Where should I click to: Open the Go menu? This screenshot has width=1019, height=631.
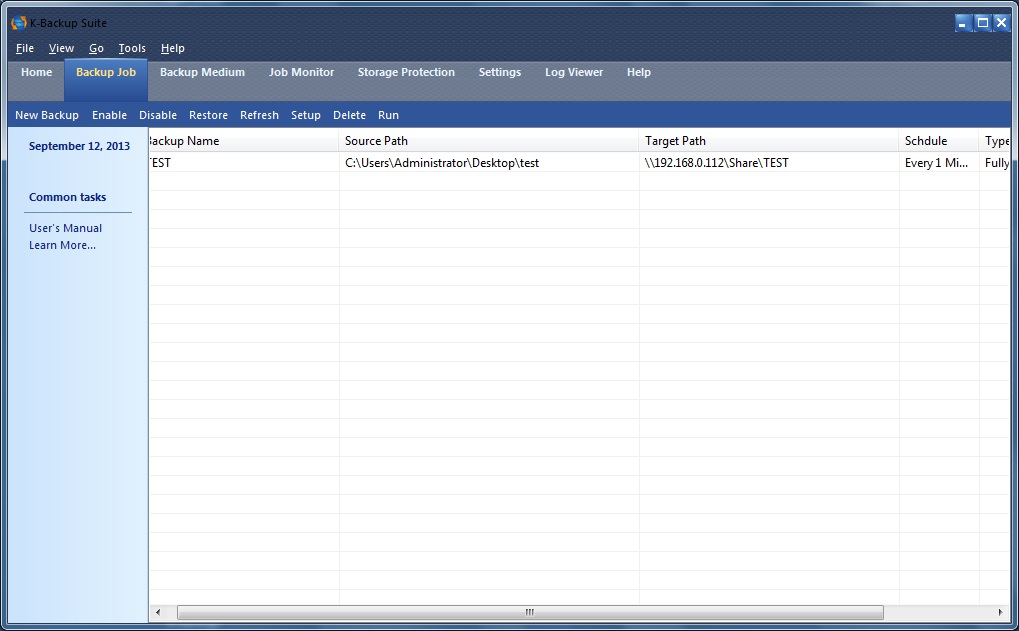96,48
